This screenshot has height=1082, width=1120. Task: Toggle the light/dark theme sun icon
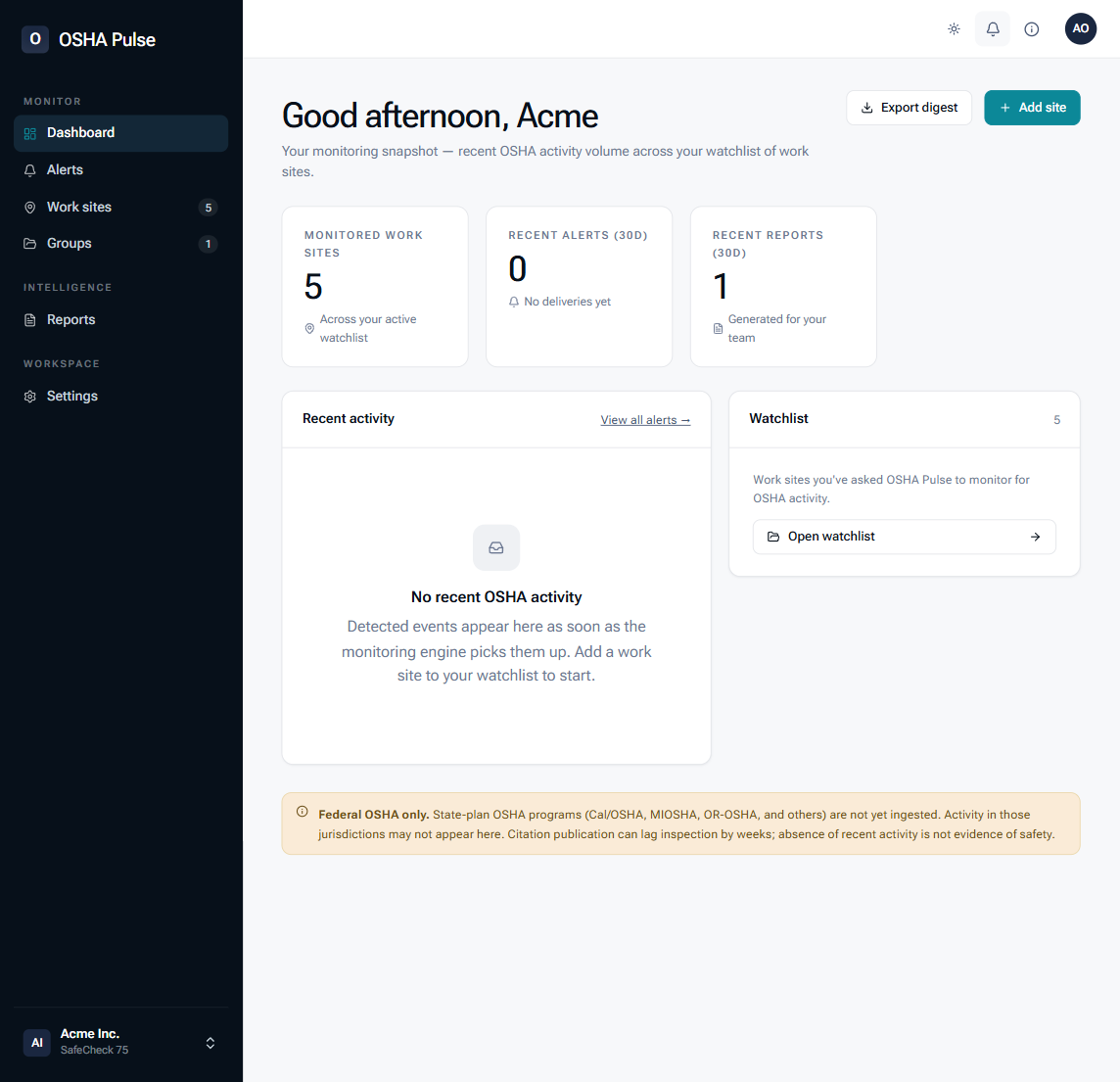pyautogui.click(x=954, y=29)
